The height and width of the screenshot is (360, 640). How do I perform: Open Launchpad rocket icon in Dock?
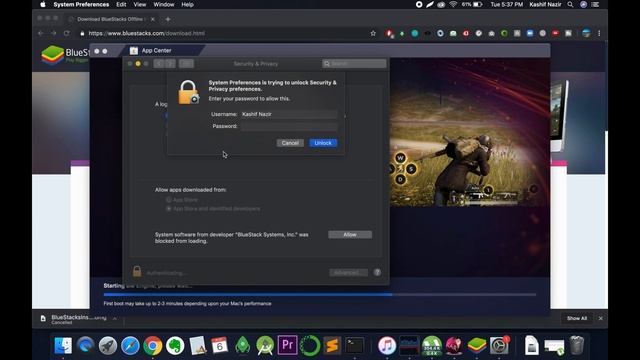pos(108,346)
